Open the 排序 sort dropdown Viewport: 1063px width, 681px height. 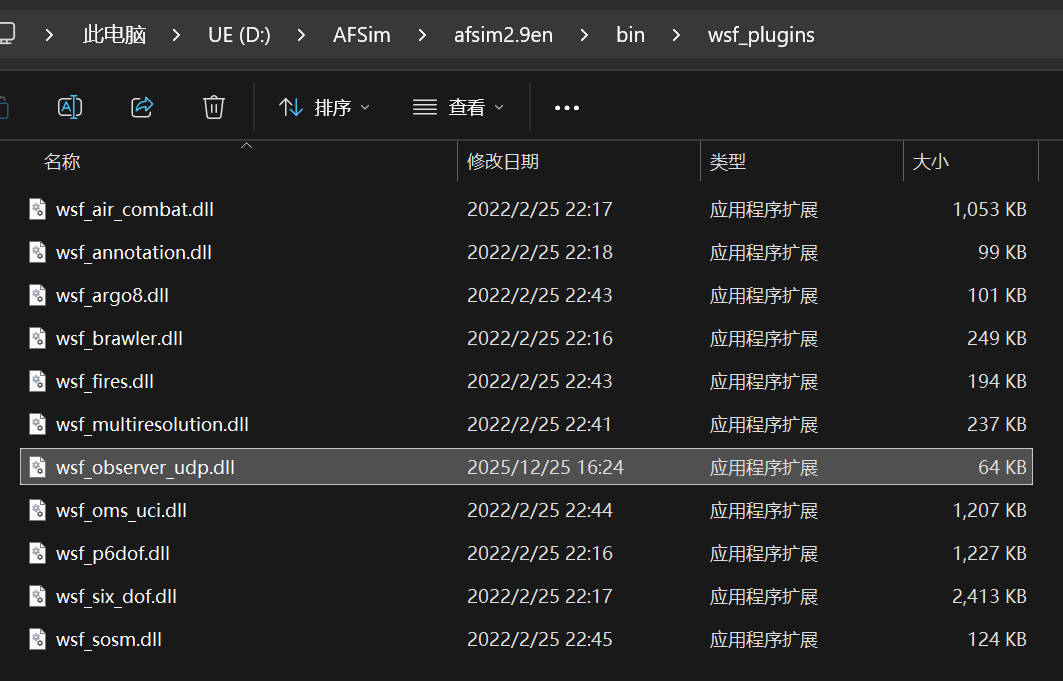pos(324,107)
